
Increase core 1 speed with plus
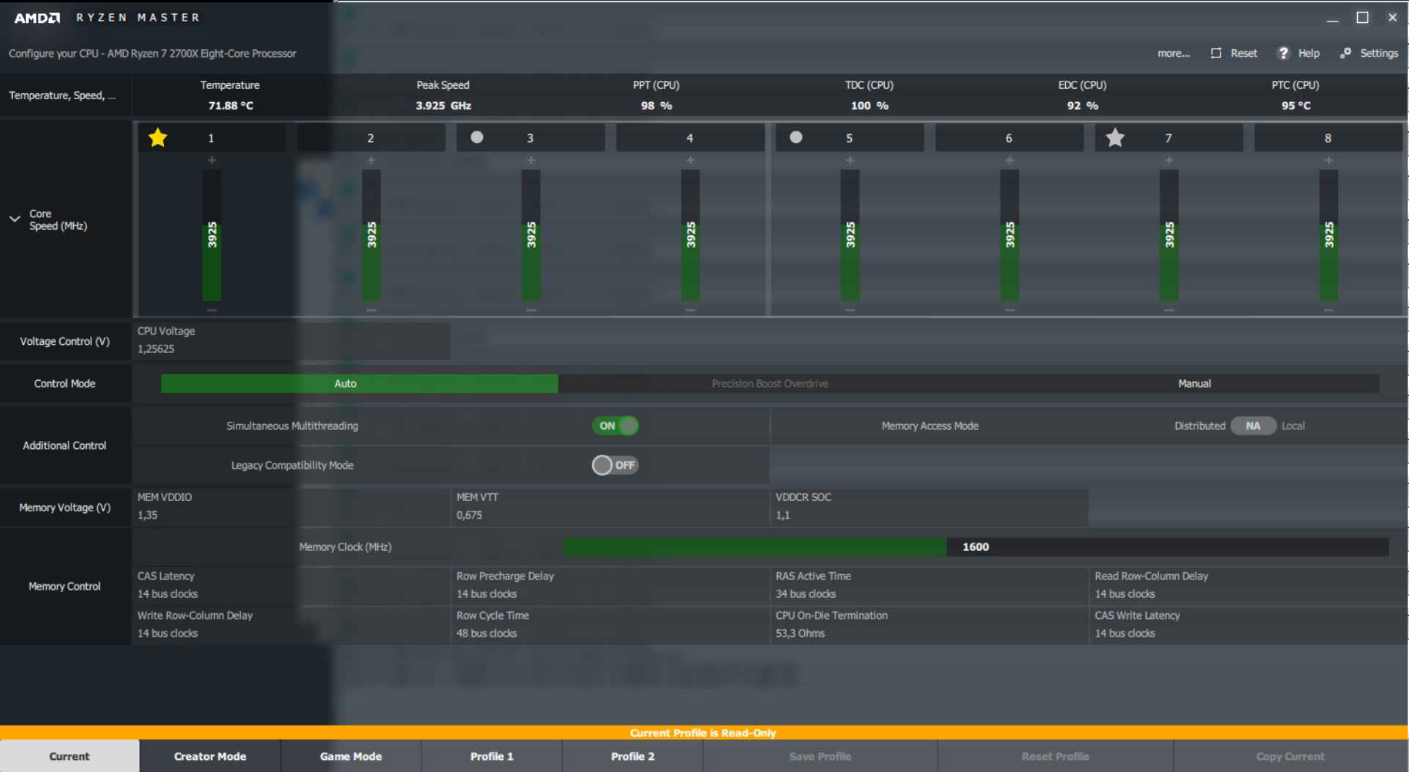pyautogui.click(x=211, y=160)
